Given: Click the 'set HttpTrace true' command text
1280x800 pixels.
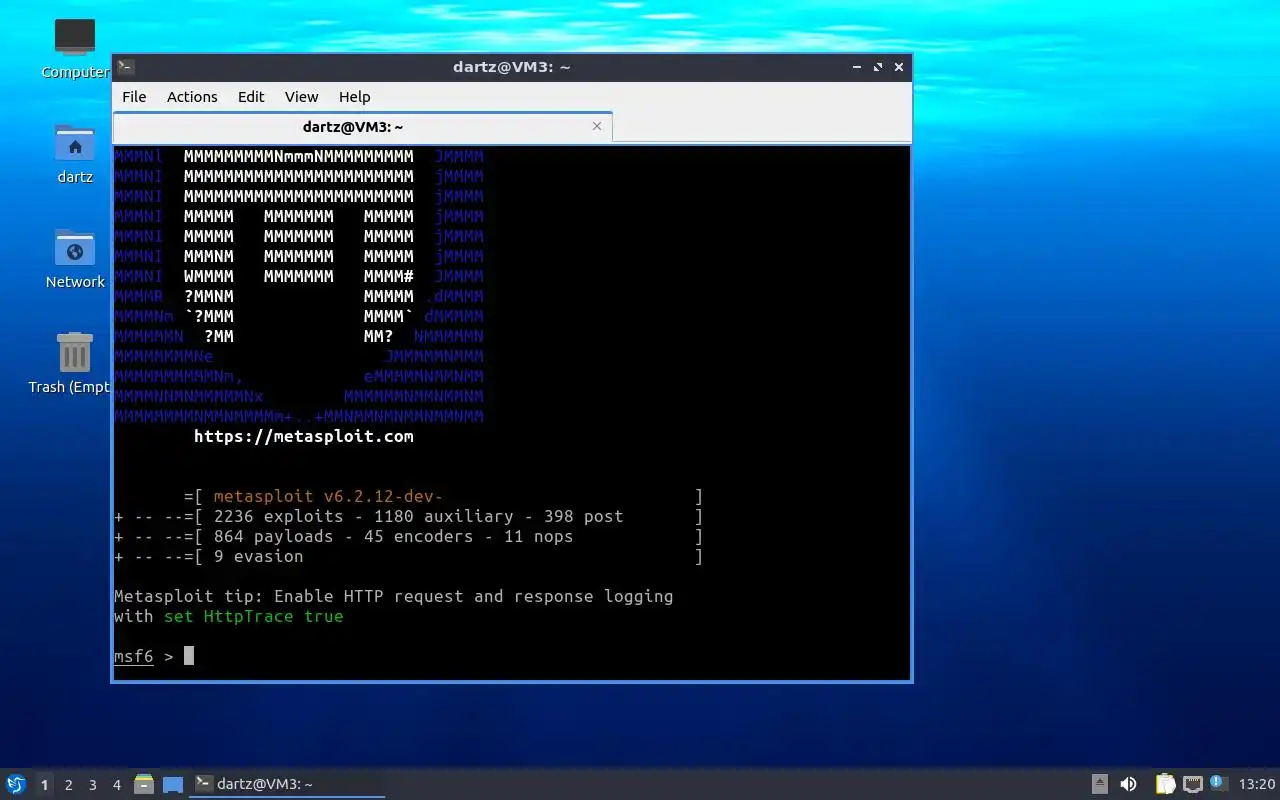Looking at the screenshot, I should pos(254,616).
